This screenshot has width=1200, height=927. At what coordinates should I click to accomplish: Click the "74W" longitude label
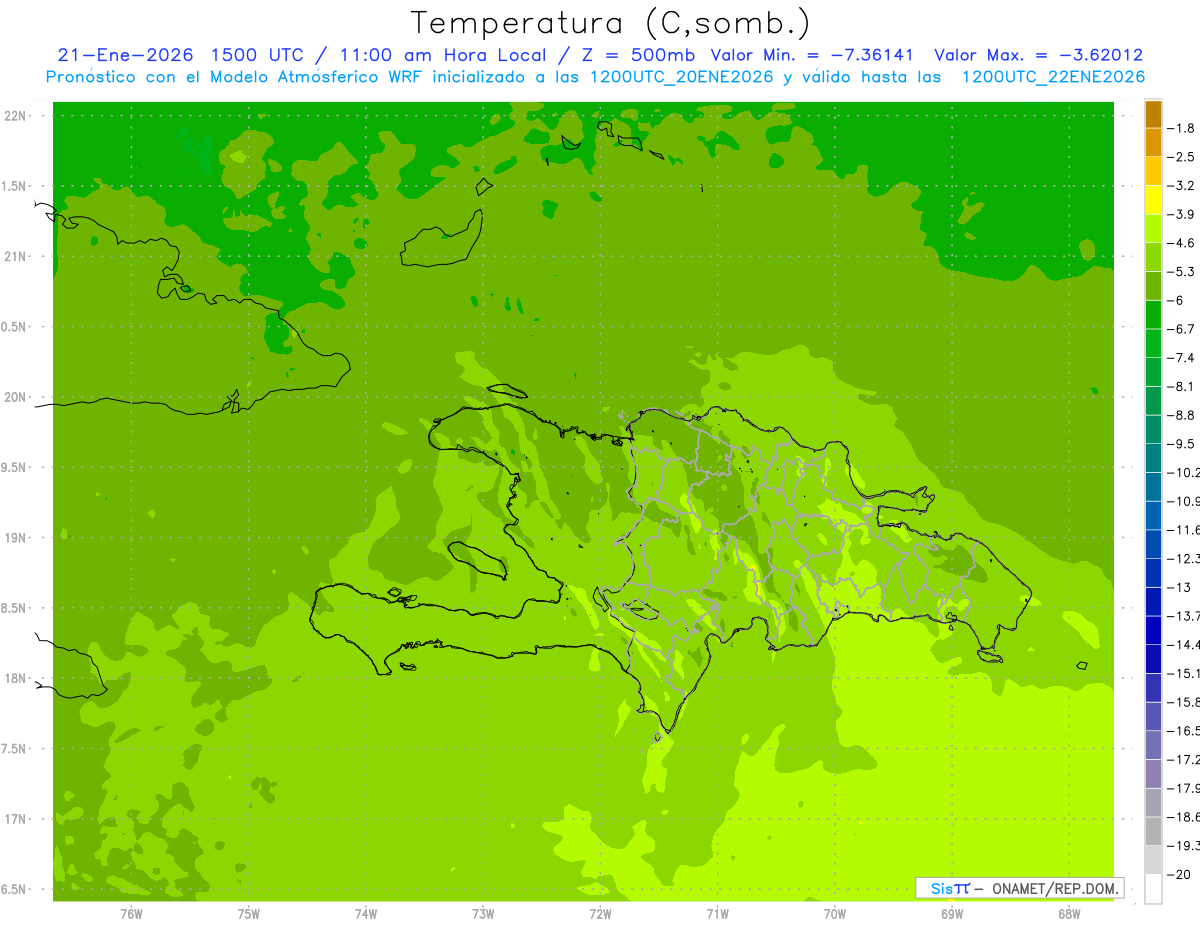(x=365, y=914)
